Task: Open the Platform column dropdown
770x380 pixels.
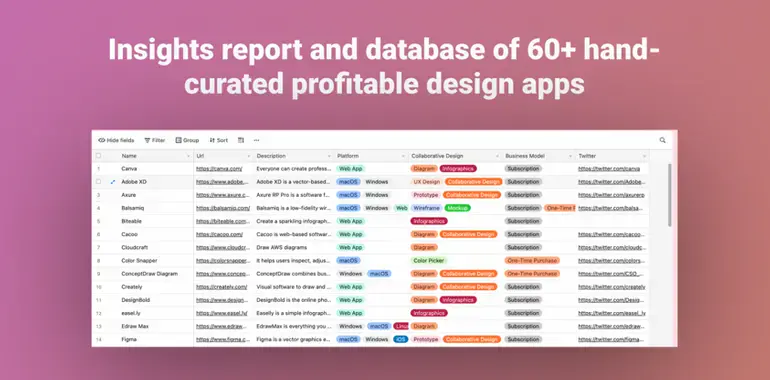Action: tap(403, 156)
